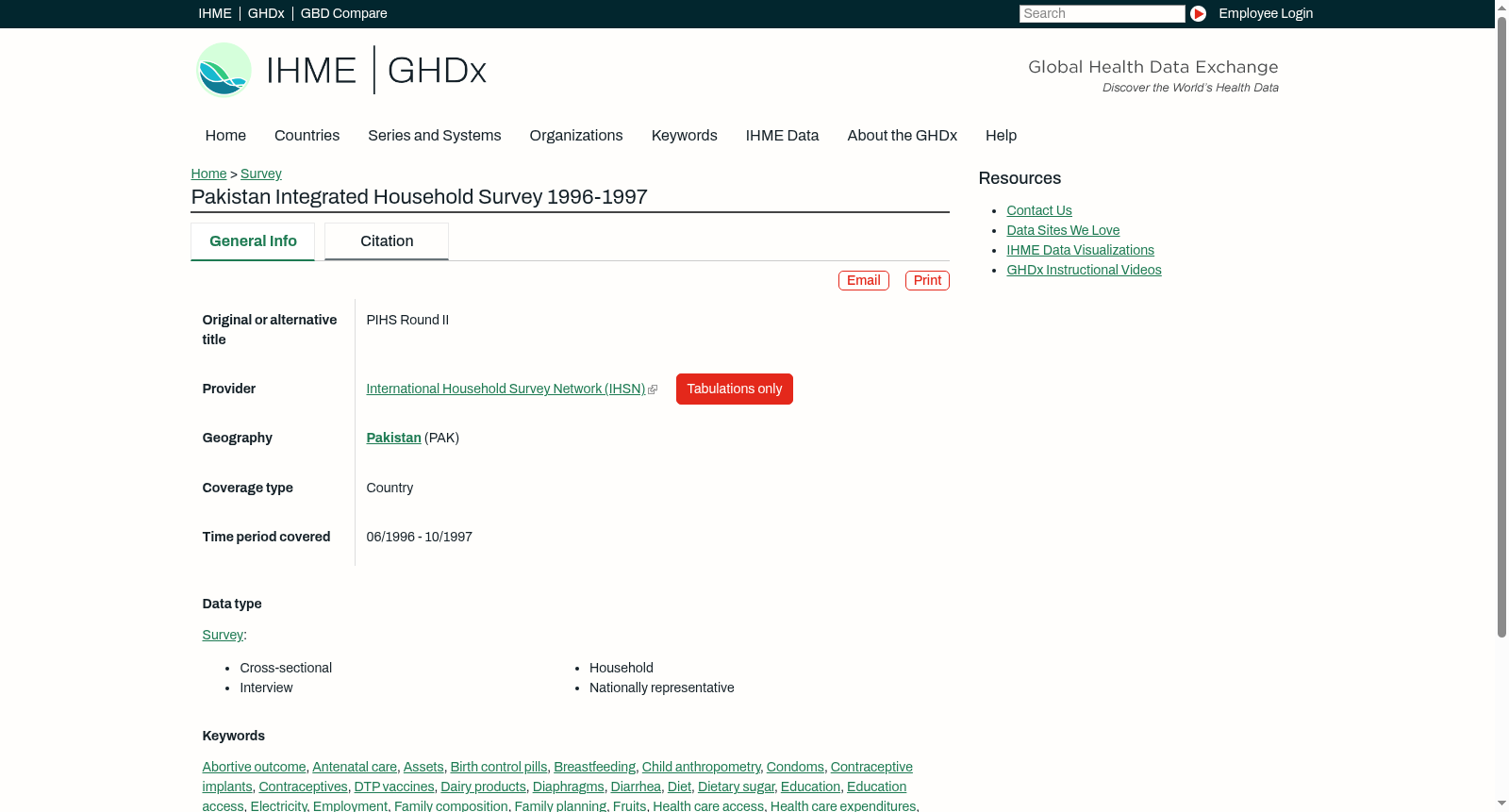Click the DTP vaccines keyword
This screenshot has height=812, width=1509.
(x=394, y=787)
